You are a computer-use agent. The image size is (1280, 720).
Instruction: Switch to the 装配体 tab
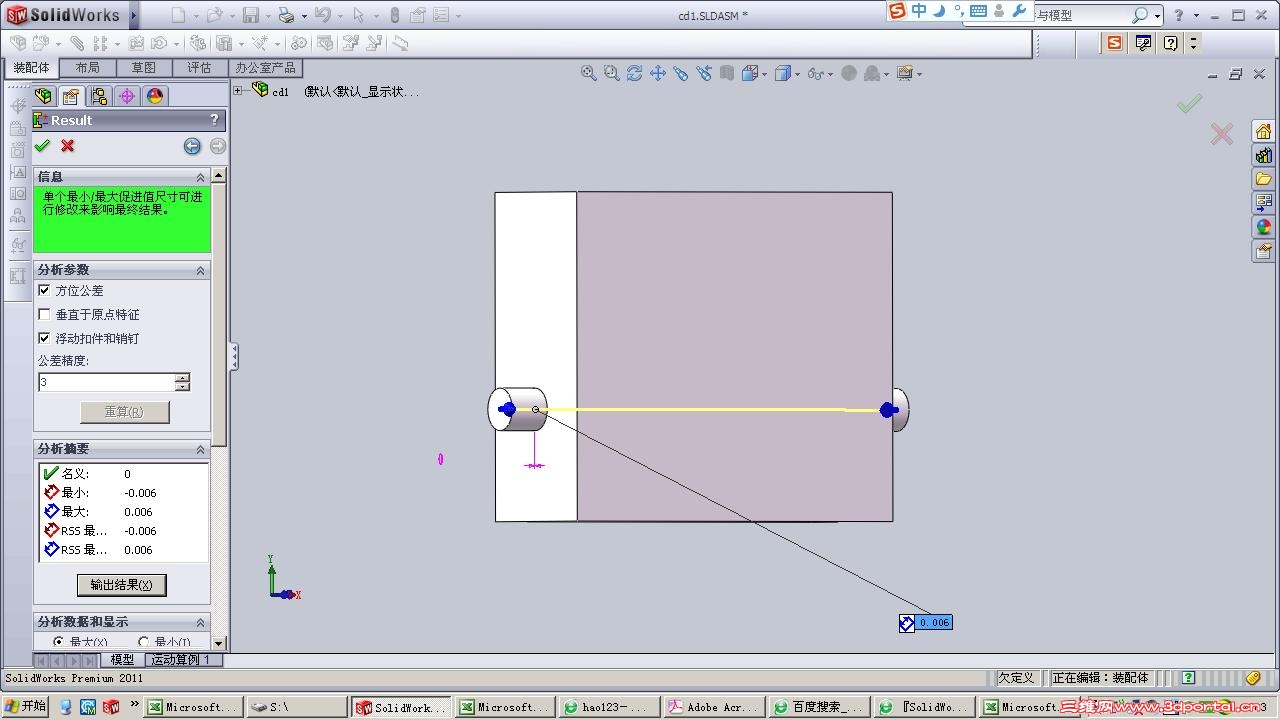pyautogui.click(x=31, y=68)
